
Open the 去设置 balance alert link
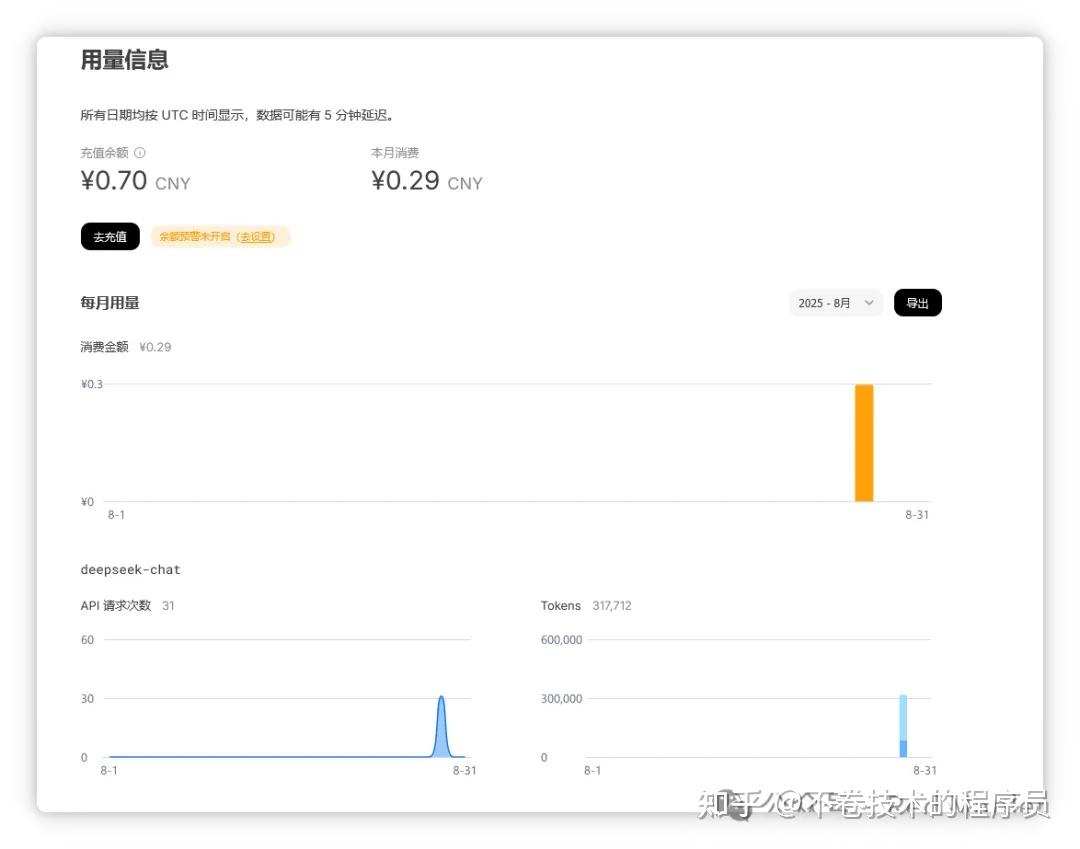click(256, 236)
